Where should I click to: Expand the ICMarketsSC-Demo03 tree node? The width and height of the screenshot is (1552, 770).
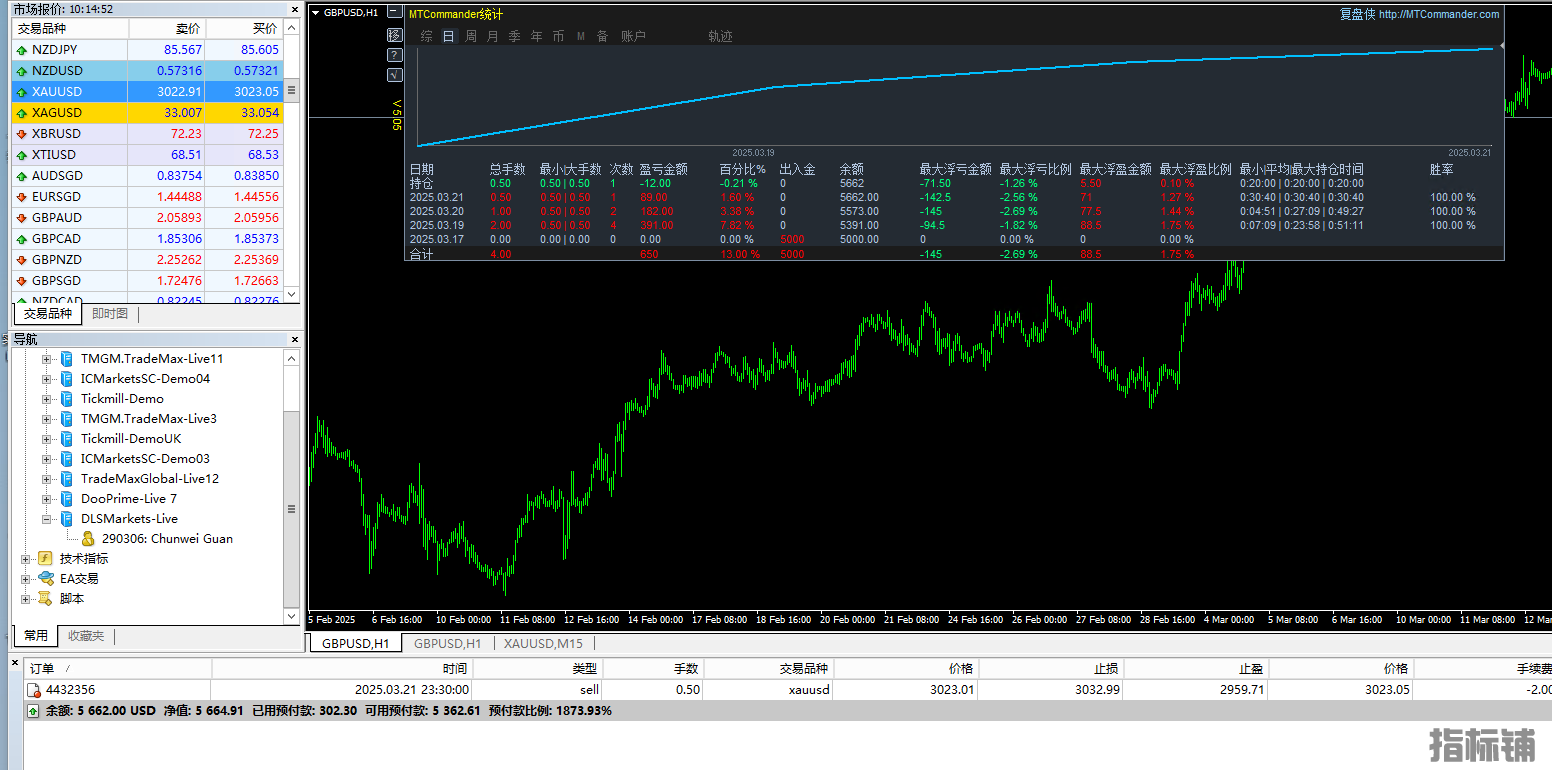pyautogui.click(x=46, y=458)
